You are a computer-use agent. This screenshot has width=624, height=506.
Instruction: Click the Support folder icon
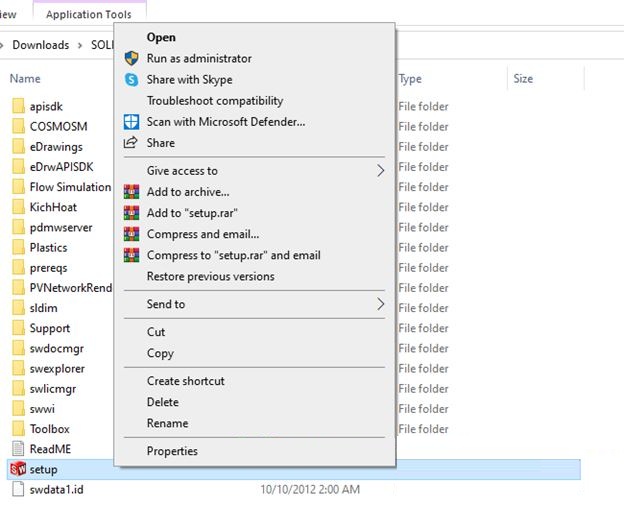click(x=18, y=328)
